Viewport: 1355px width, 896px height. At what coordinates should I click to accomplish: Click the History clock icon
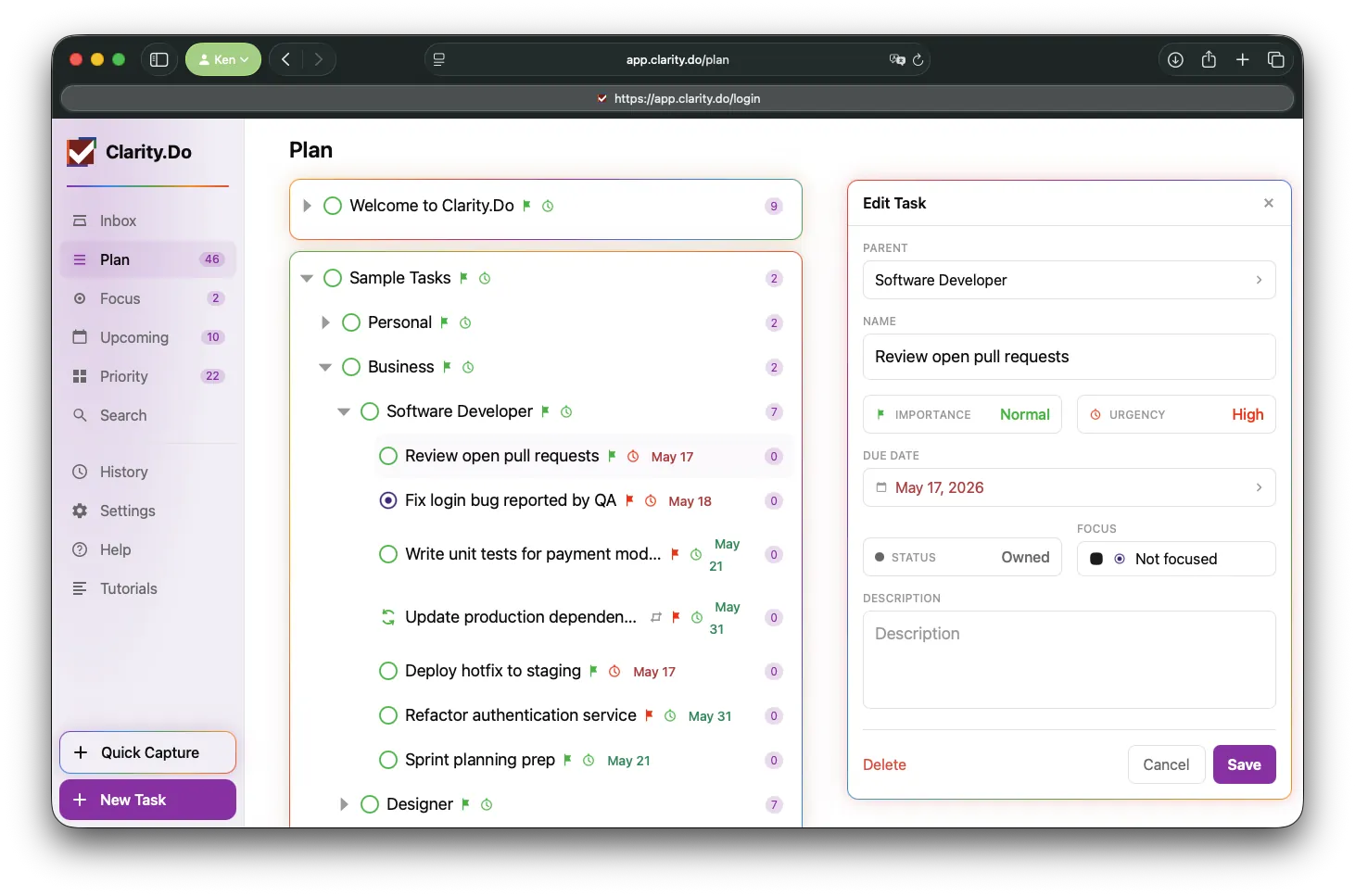pyautogui.click(x=80, y=472)
